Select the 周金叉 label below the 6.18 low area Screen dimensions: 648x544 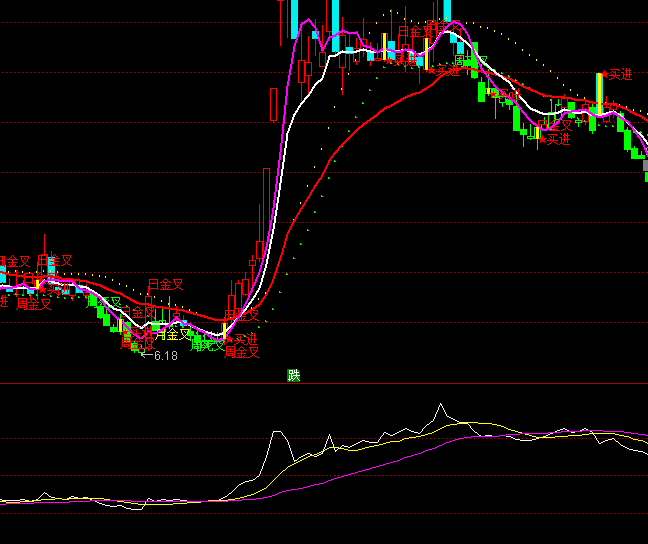(242, 352)
